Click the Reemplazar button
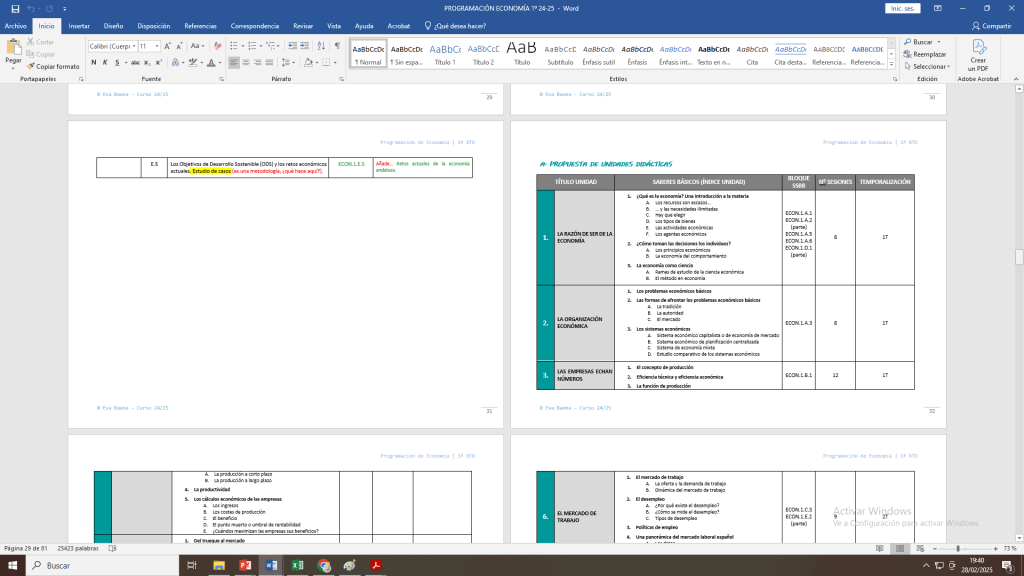Image resolution: width=1024 pixels, height=576 pixels. tap(924, 54)
